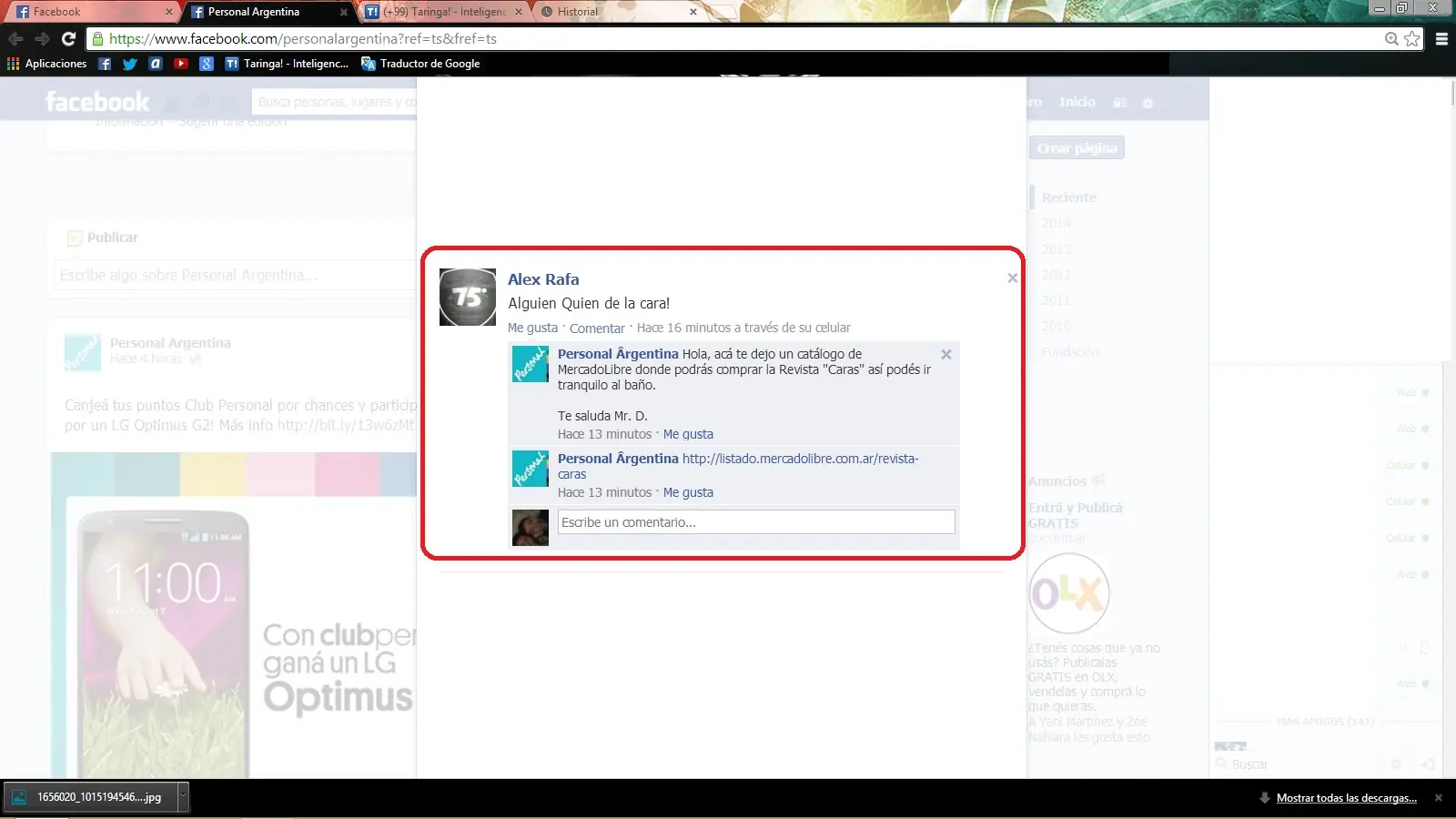Switch to the Taringa! browser tab

442,12
